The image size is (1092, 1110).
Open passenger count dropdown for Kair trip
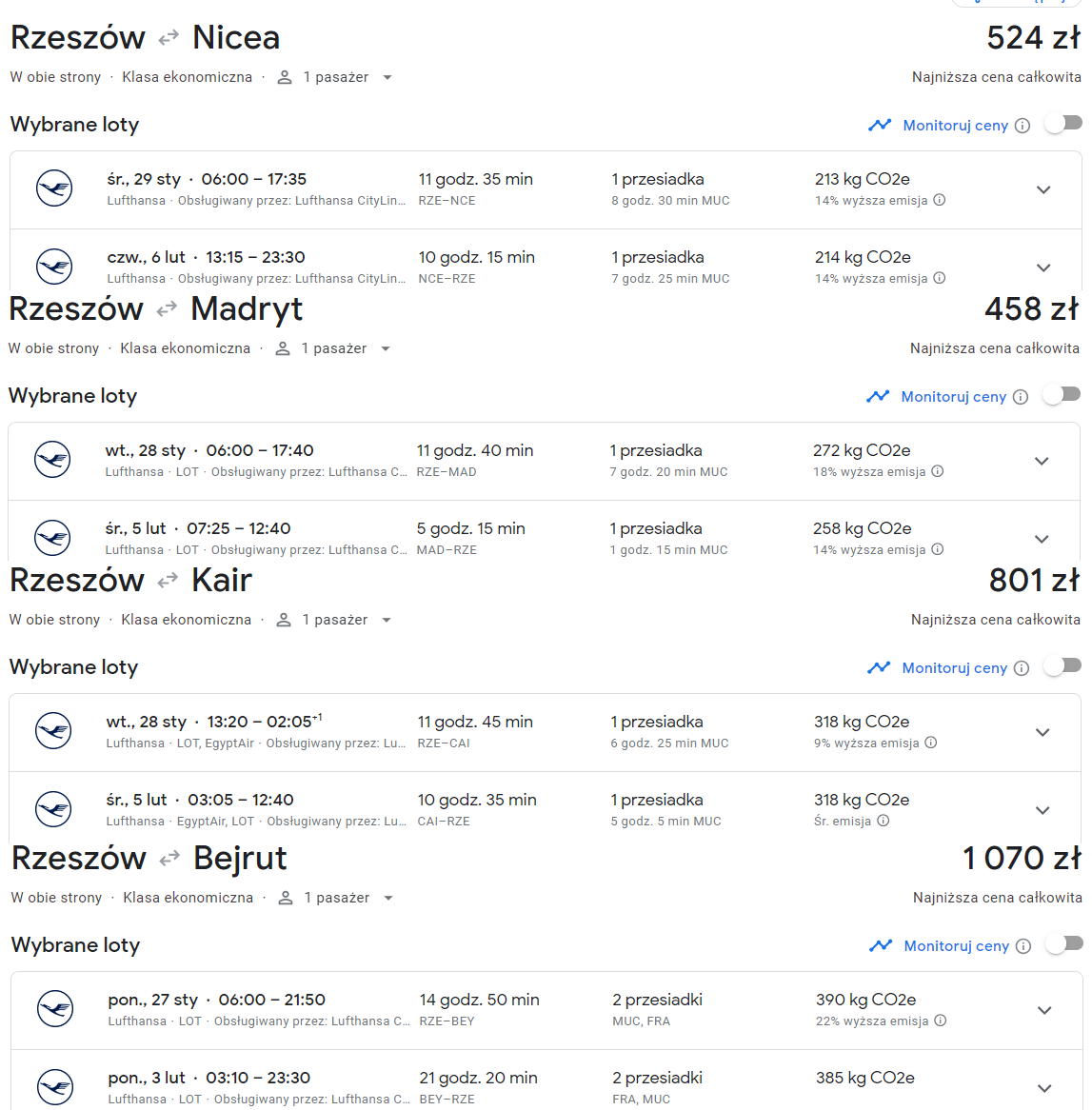[x=334, y=620]
